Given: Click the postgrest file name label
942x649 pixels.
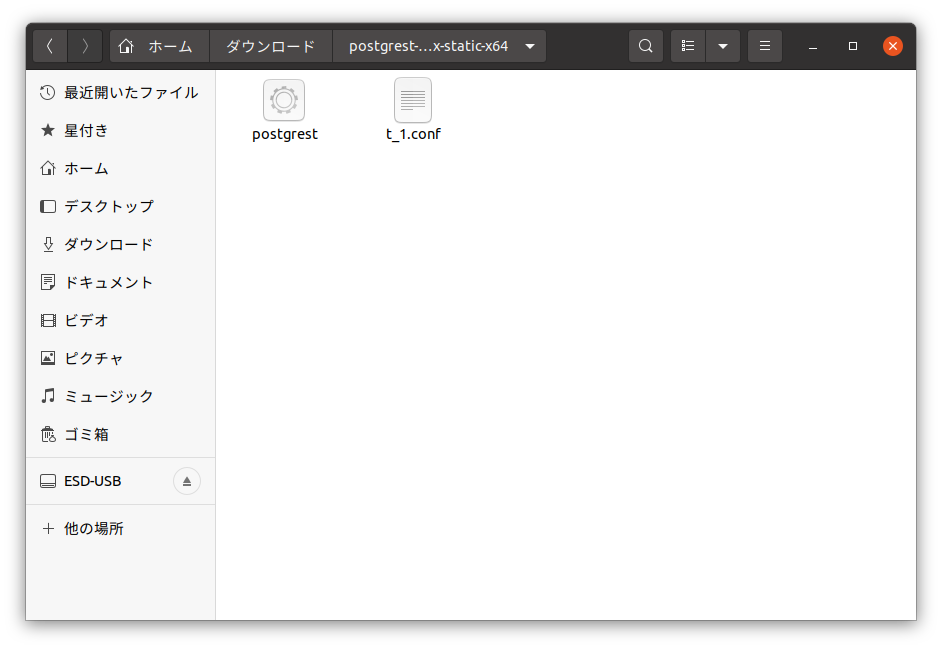Looking at the screenshot, I should 285,134.
